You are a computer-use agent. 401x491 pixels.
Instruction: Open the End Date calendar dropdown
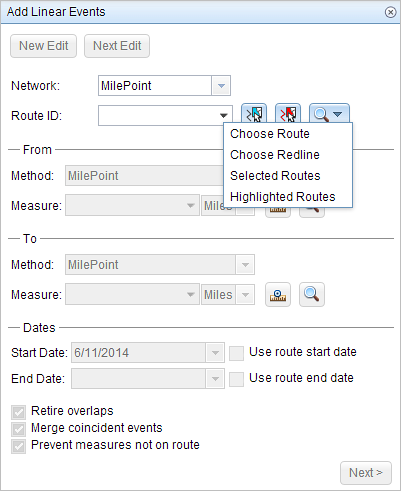215,379
